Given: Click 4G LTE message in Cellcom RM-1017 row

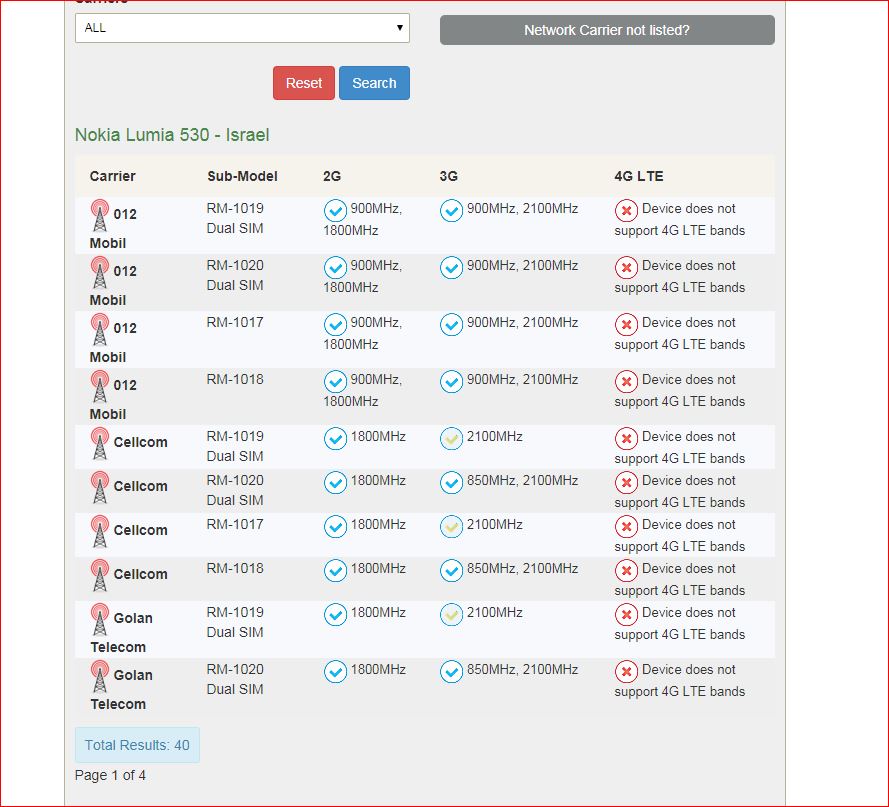Looking at the screenshot, I should [680, 535].
